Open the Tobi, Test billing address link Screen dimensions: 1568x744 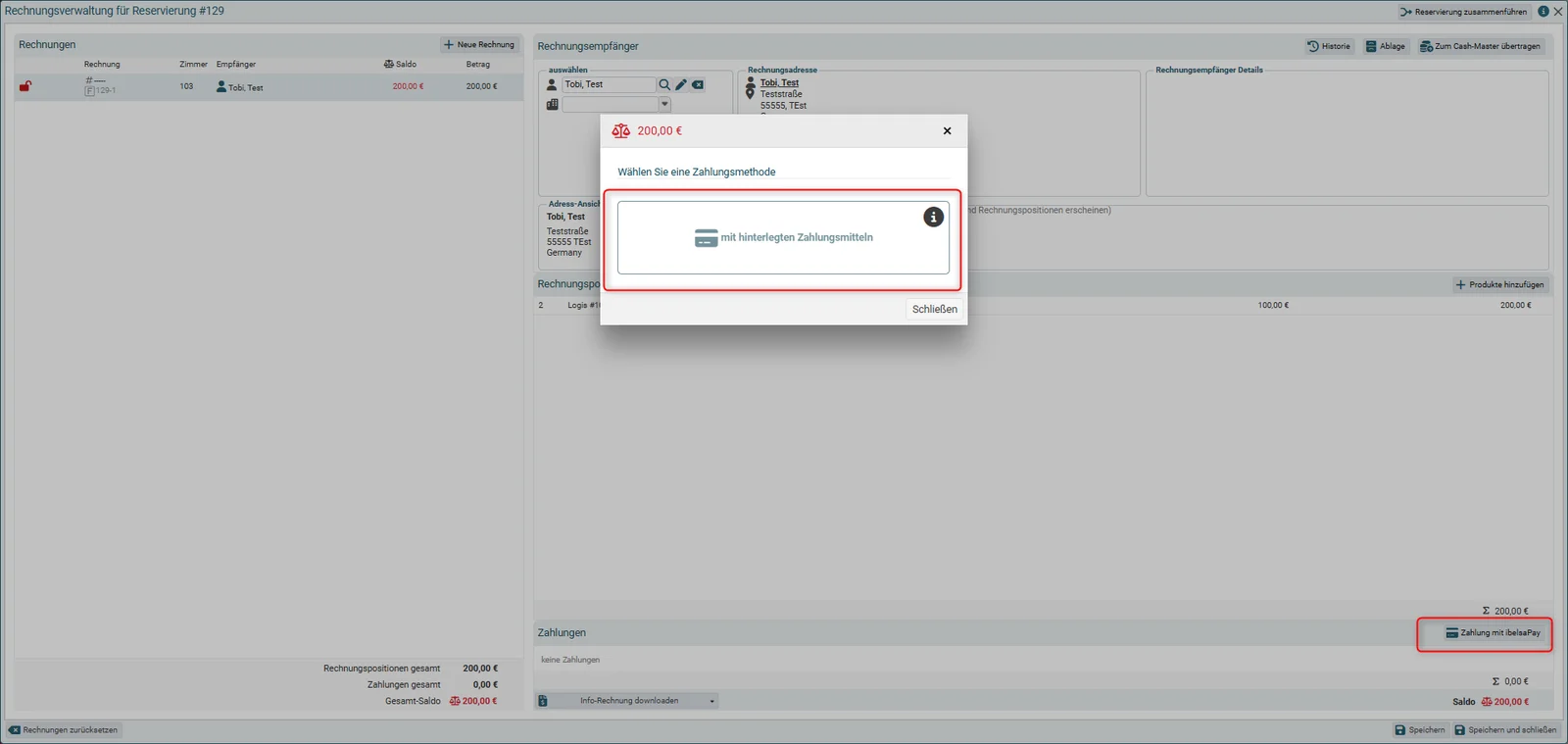(779, 83)
